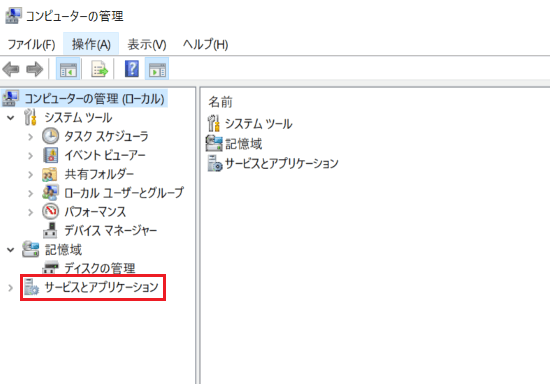
Task: Click the デバイス マネージャー icon
Action: point(50,230)
